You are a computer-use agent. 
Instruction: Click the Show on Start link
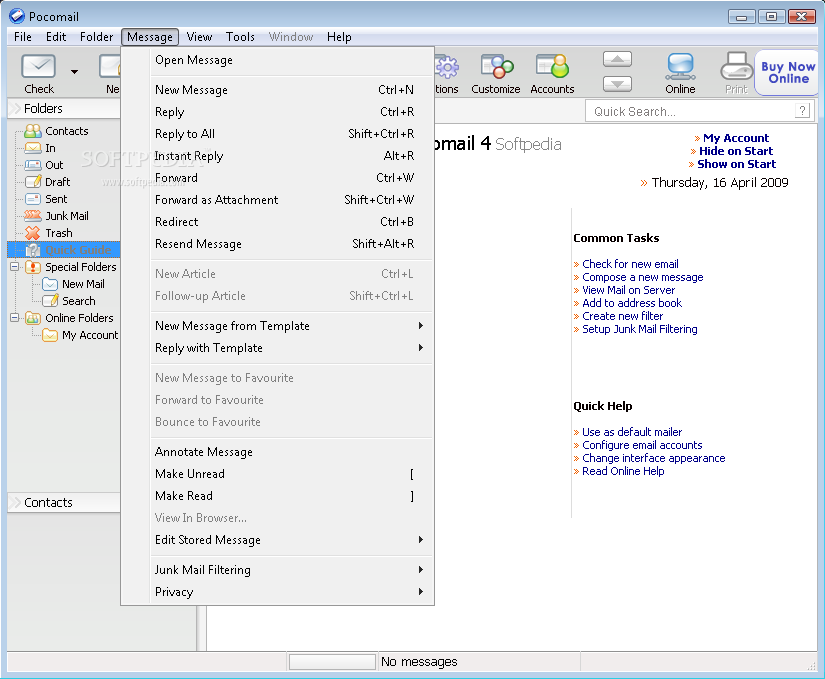pos(736,164)
